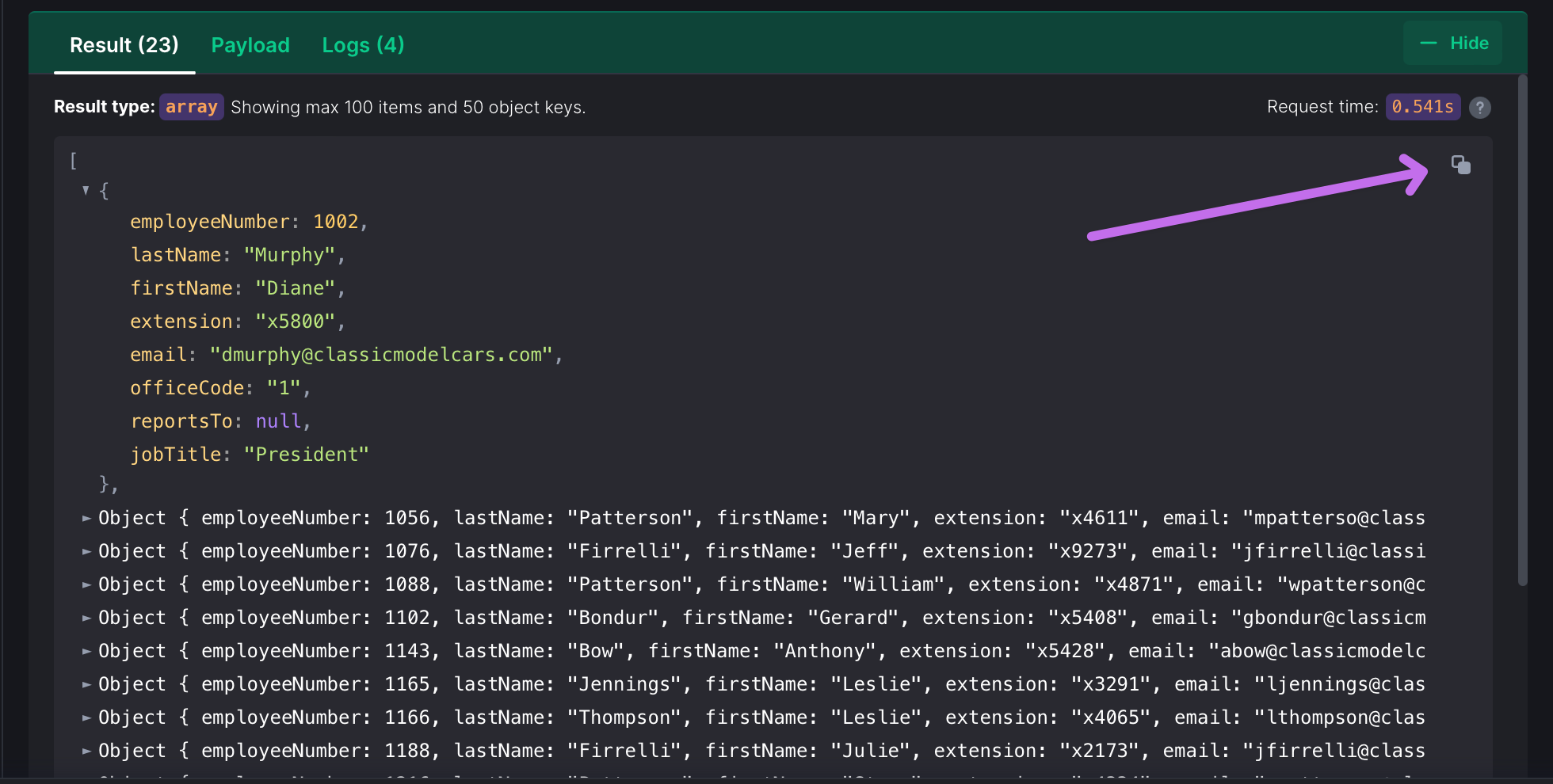This screenshot has height=784, width=1553.
Task: Expand the employee 1143 Bow object
Action: click(x=86, y=651)
